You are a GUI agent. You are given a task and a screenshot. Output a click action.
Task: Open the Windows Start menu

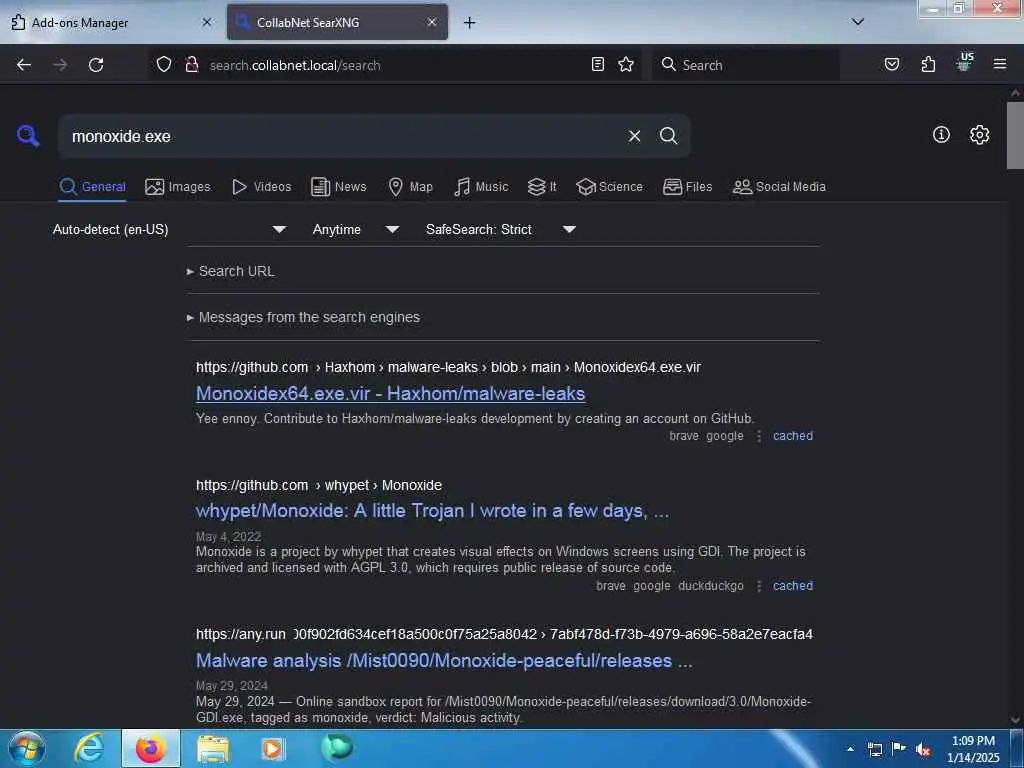point(27,748)
